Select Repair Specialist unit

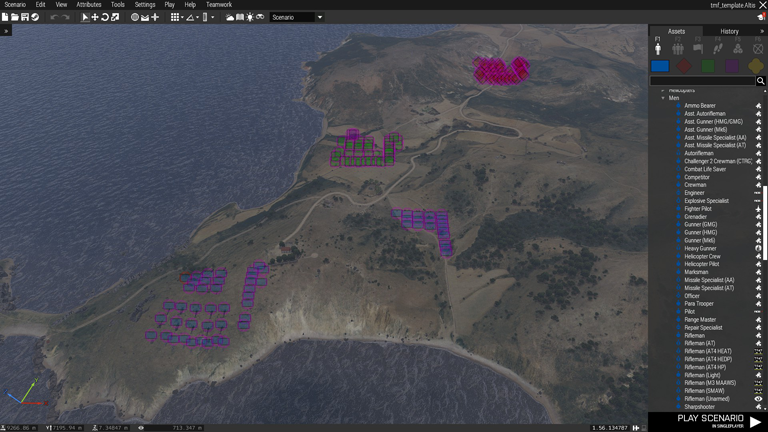[x=703, y=328]
